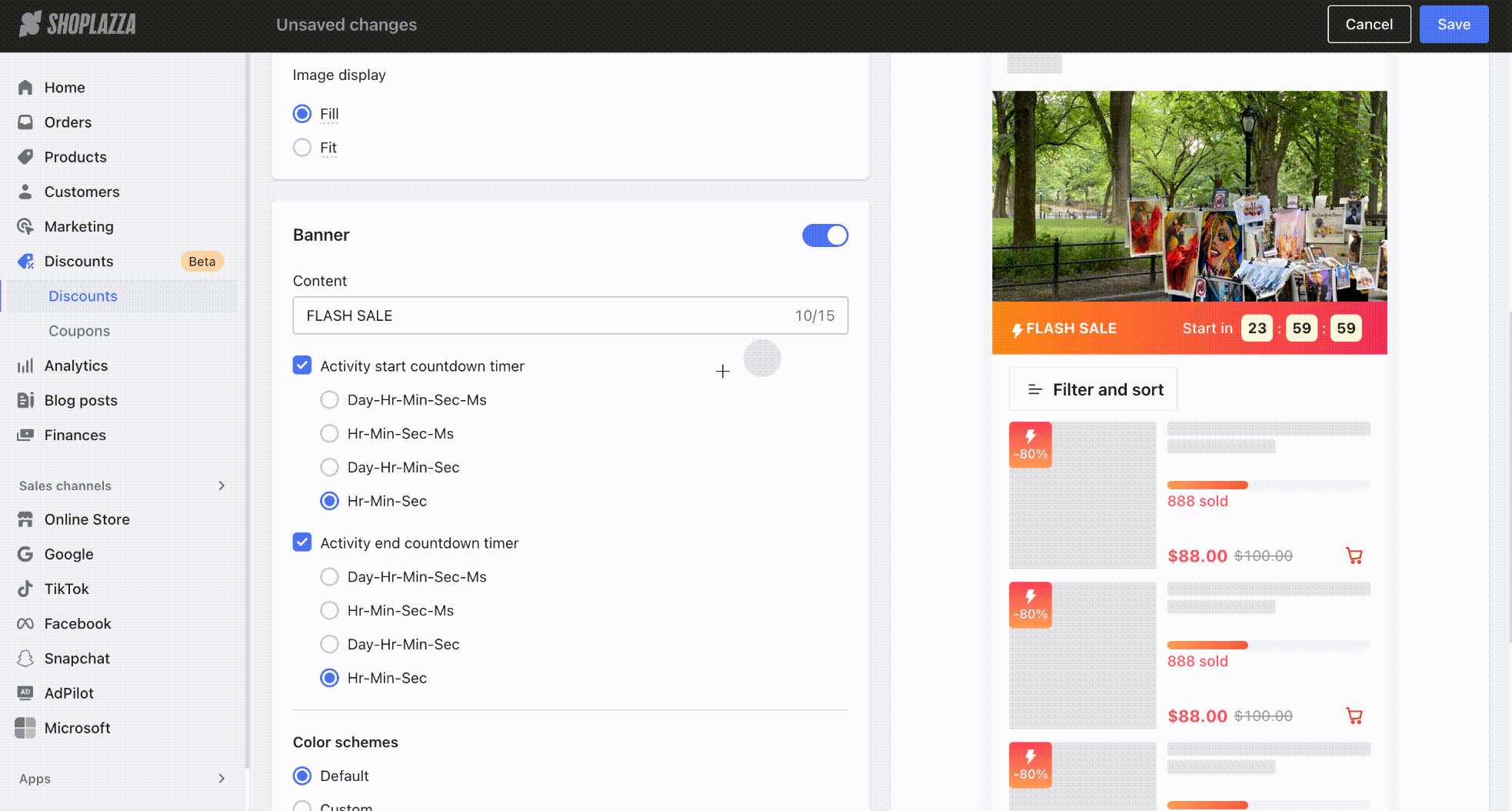
Task: Click the Products tag icon
Action: (x=25, y=157)
